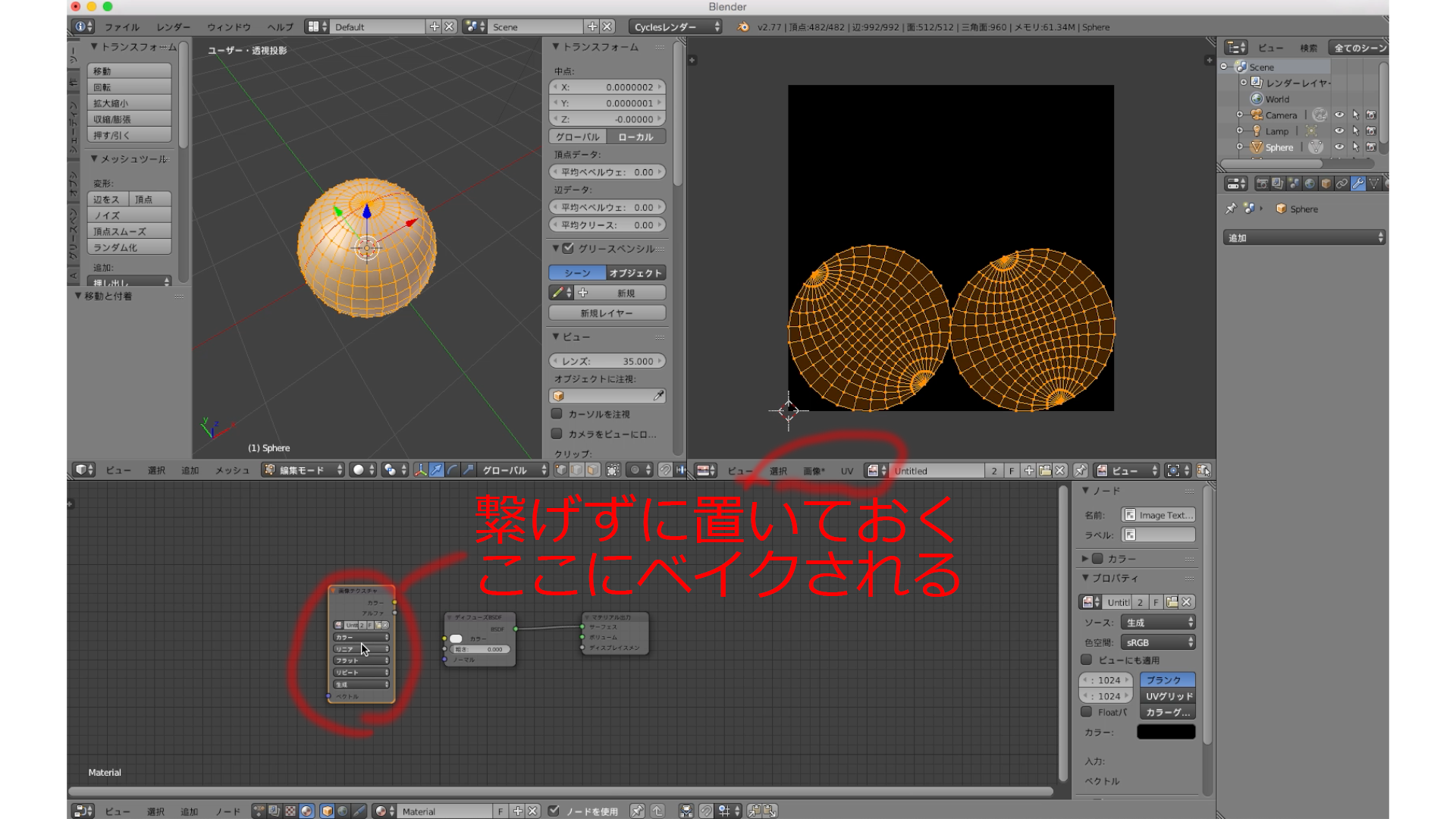Enable the カーソルを注視 checkbox
This screenshot has height=819, width=1456.
pyautogui.click(x=557, y=414)
